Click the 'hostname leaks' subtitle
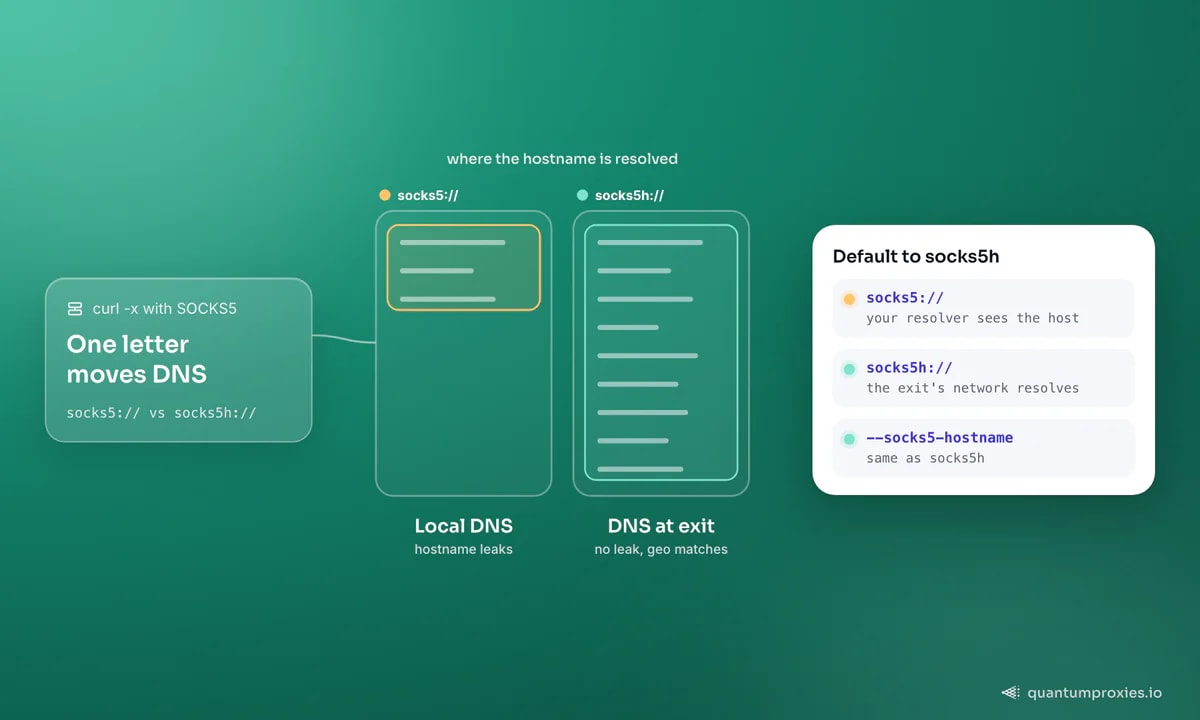 pos(463,549)
